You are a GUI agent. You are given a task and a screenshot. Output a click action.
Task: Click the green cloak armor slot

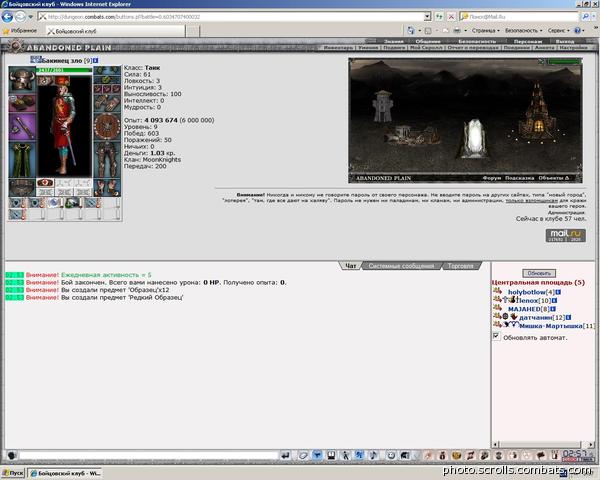point(22,159)
